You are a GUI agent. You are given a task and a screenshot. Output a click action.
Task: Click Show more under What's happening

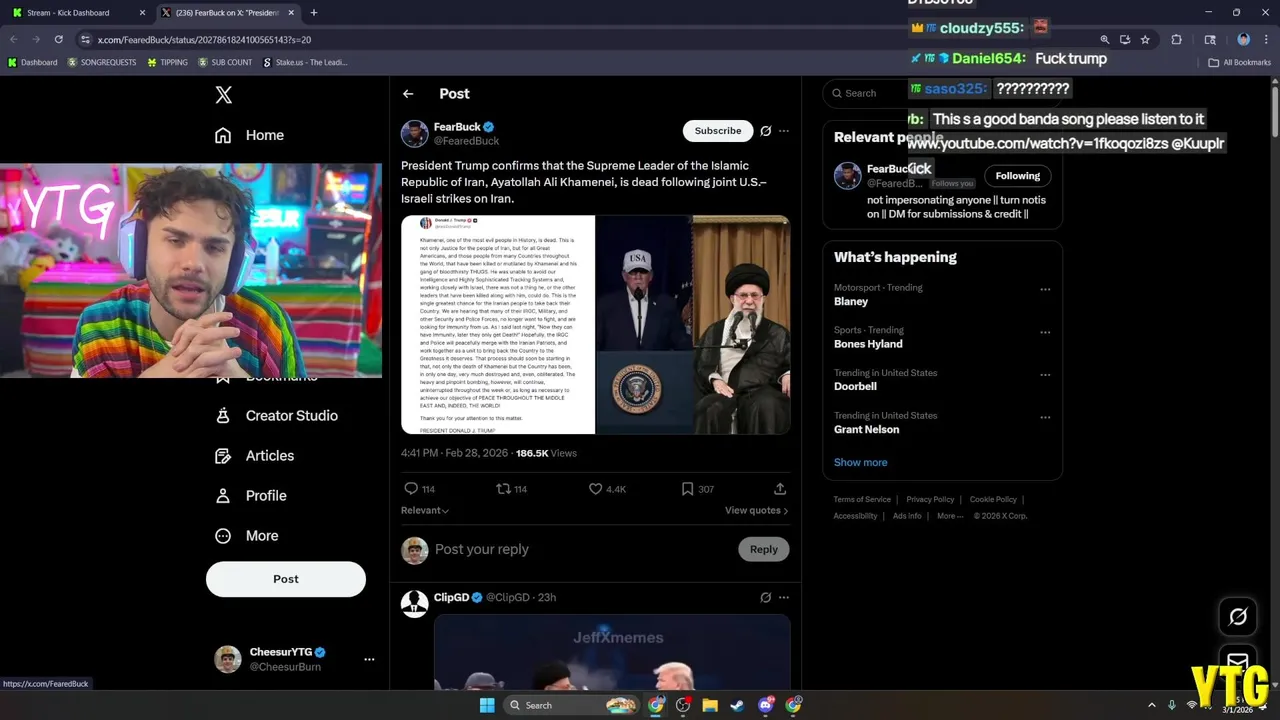pos(861,462)
